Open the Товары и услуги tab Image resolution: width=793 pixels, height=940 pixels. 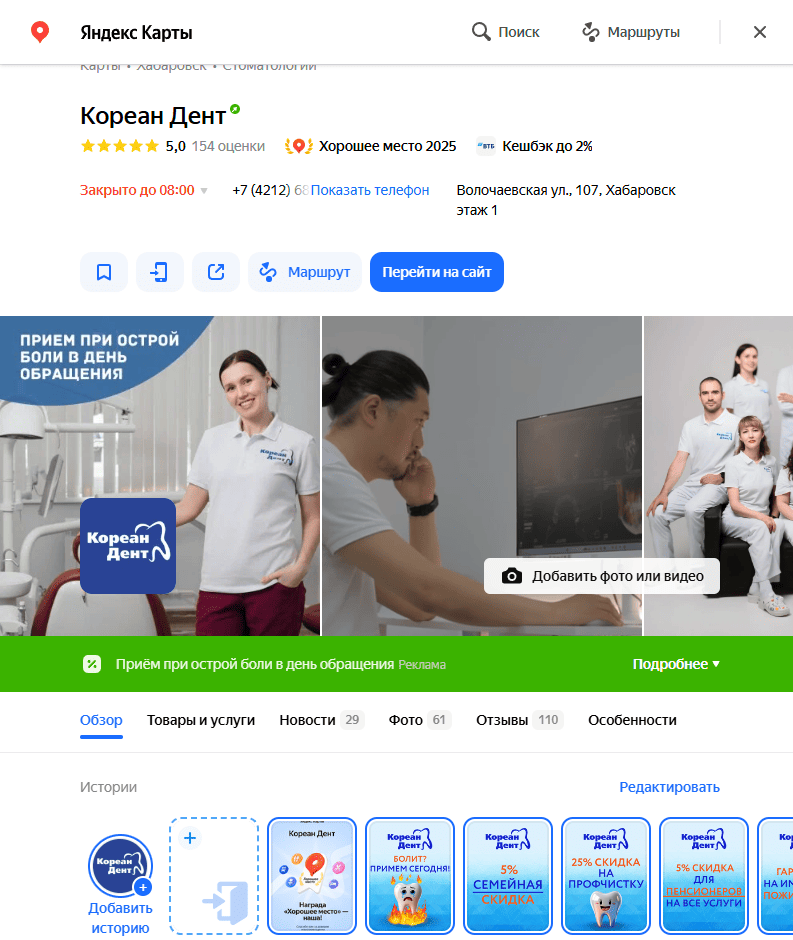(x=201, y=720)
